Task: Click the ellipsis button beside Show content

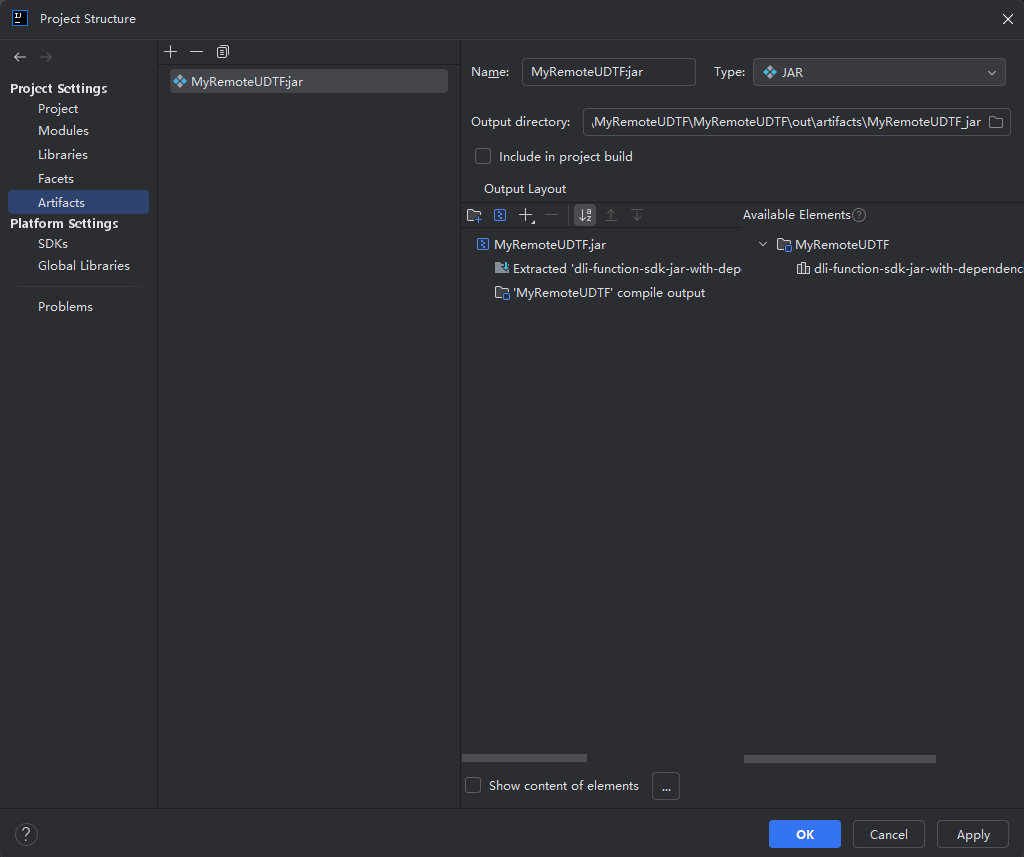Action: (x=666, y=786)
